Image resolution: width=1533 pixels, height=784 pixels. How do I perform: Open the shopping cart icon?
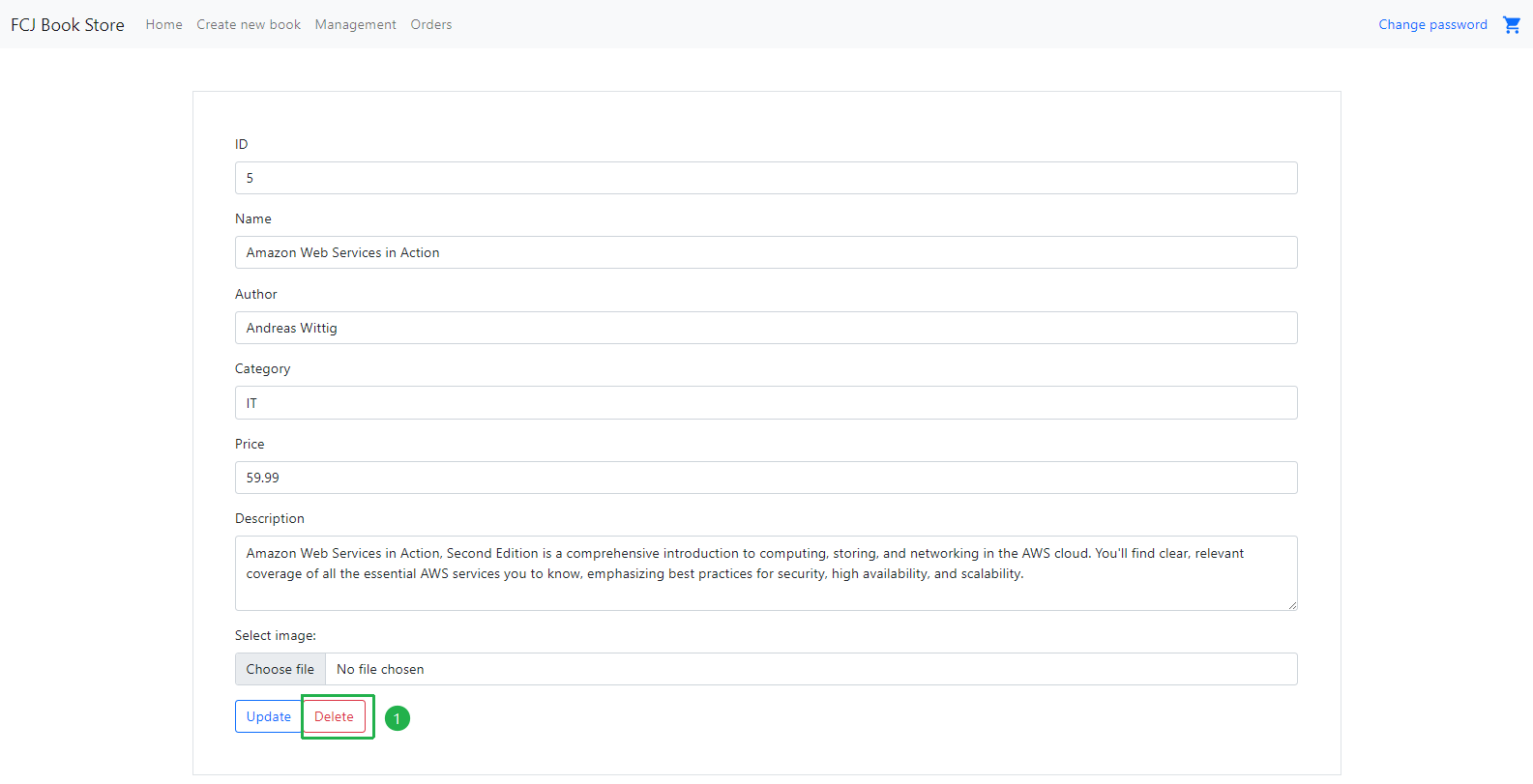coord(1511,24)
